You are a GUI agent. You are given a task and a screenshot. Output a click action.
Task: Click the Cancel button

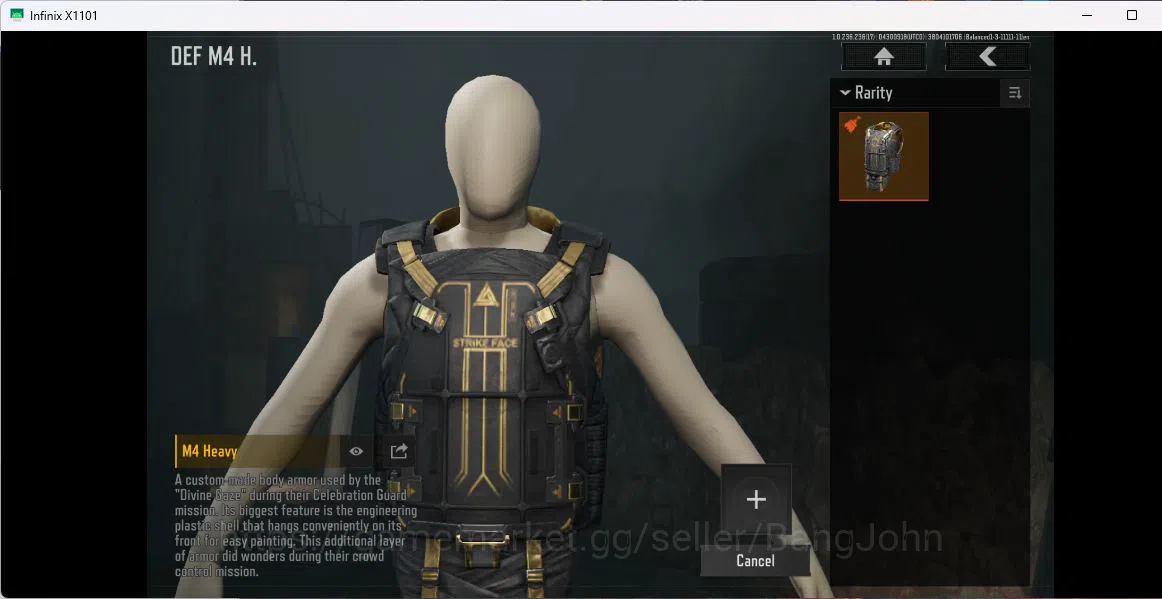click(755, 561)
